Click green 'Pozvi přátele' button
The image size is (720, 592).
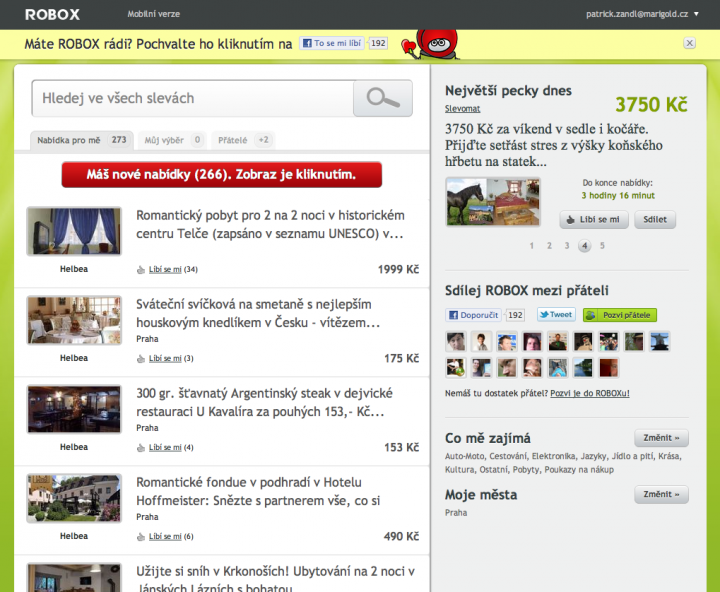click(x=620, y=315)
